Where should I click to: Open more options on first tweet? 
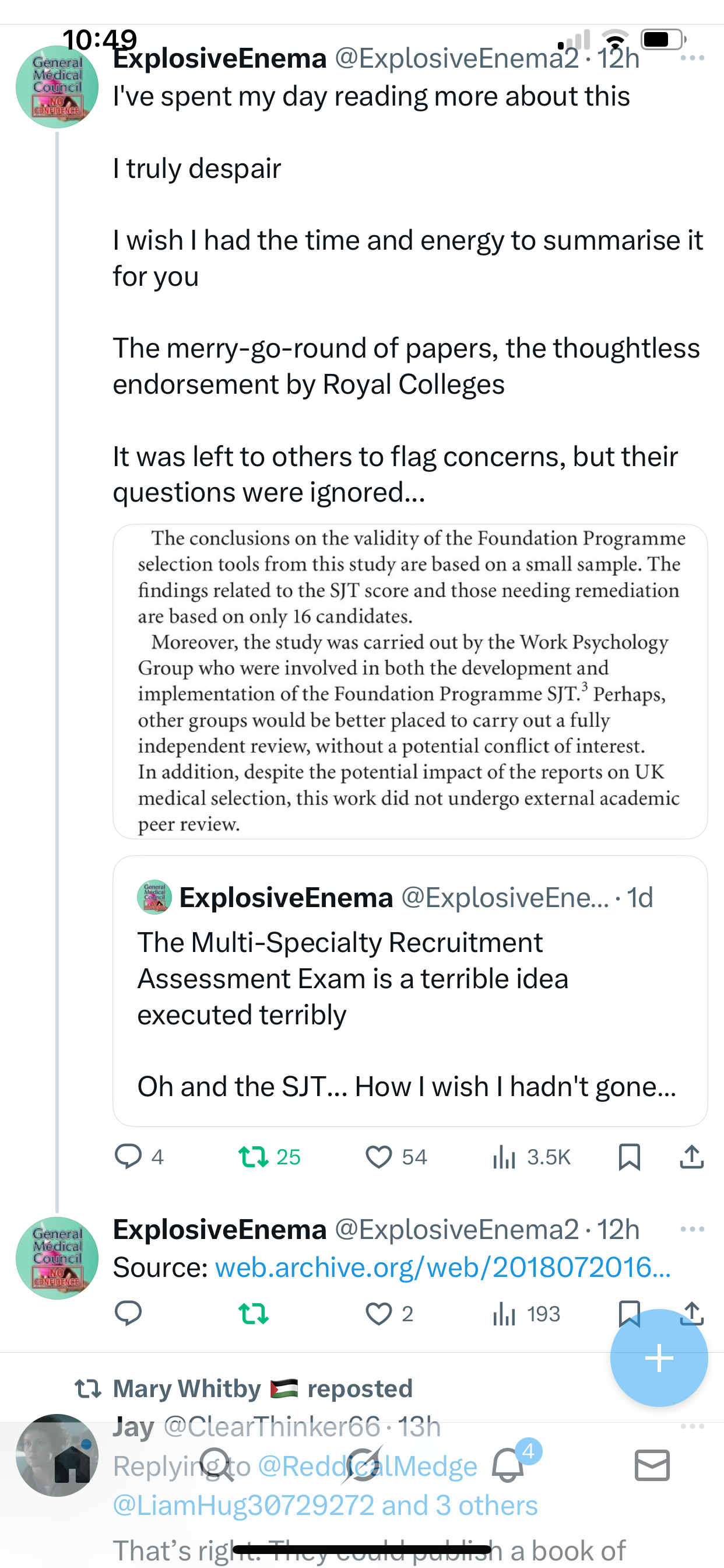coord(692,58)
